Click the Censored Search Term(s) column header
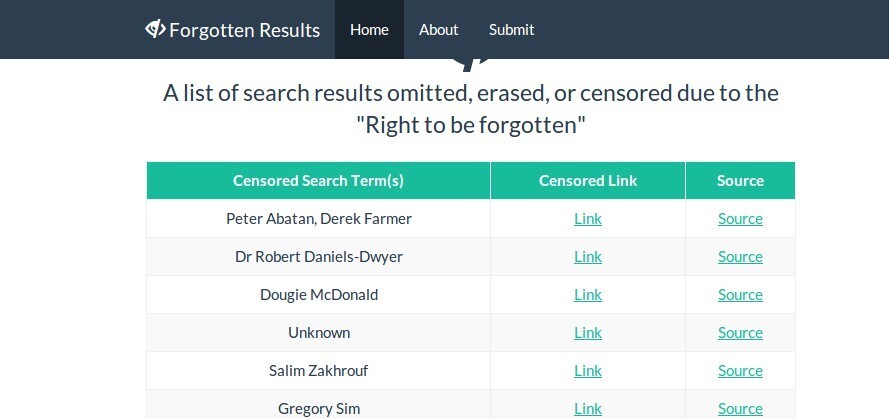This screenshot has height=419, width=889. coord(318,181)
